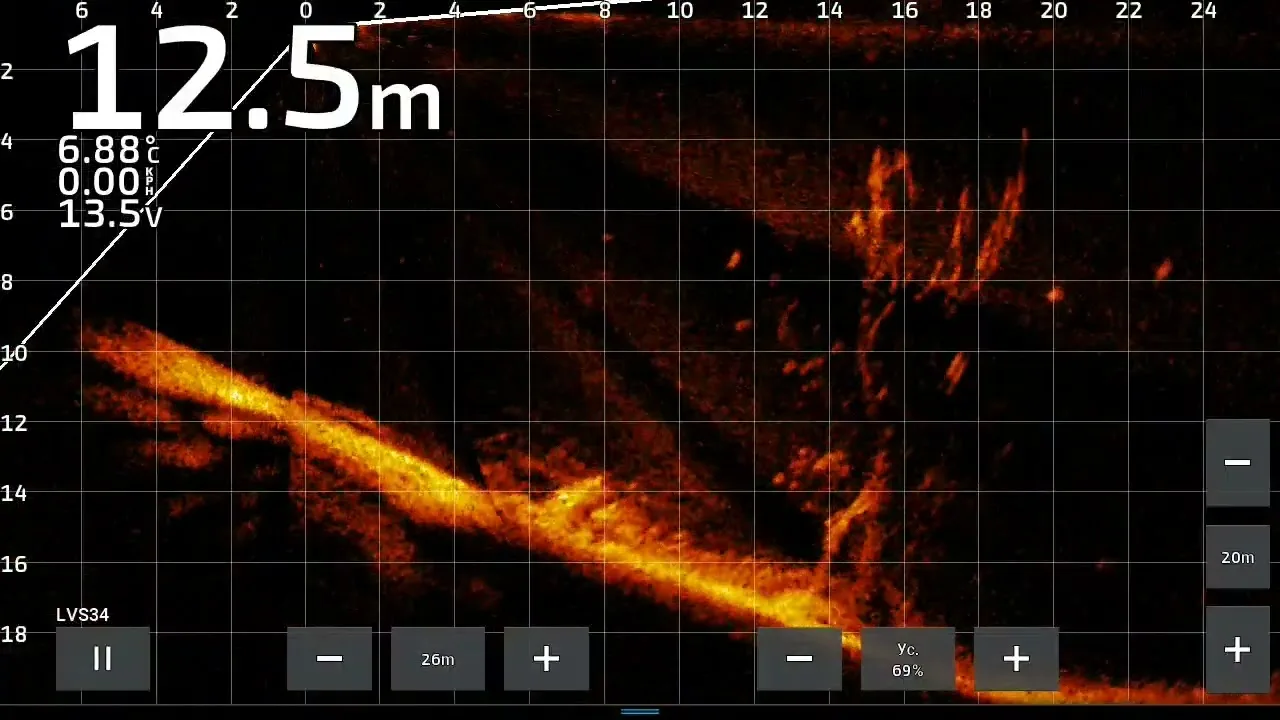Increase the 26m forward range
This screenshot has width=1280, height=720.
(x=546, y=658)
